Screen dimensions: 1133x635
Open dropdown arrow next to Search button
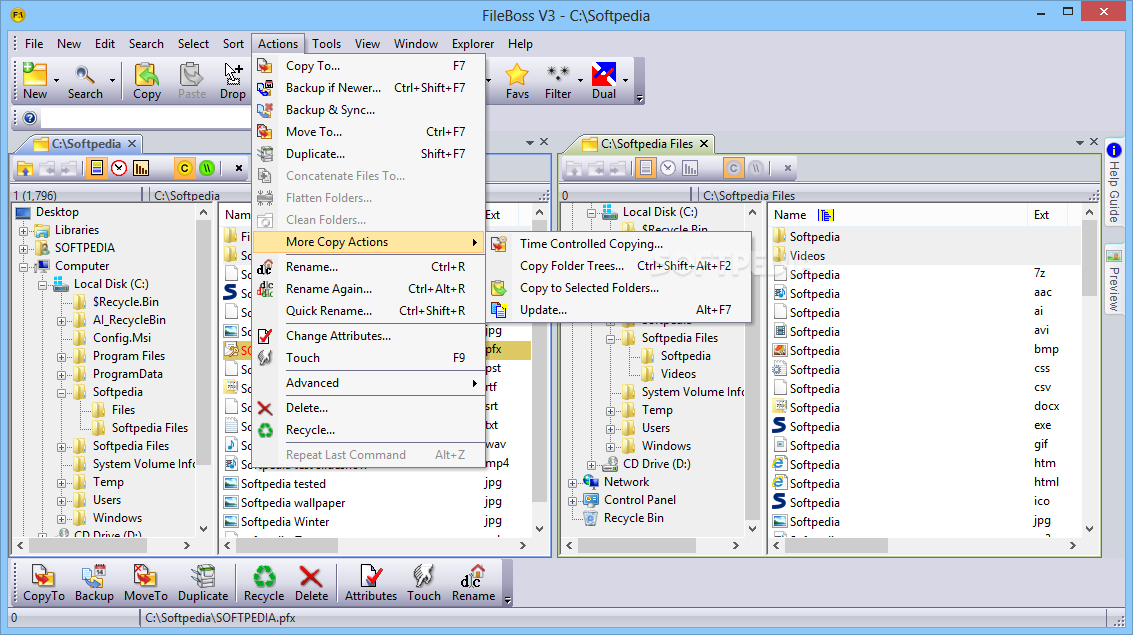coord(112,80)
